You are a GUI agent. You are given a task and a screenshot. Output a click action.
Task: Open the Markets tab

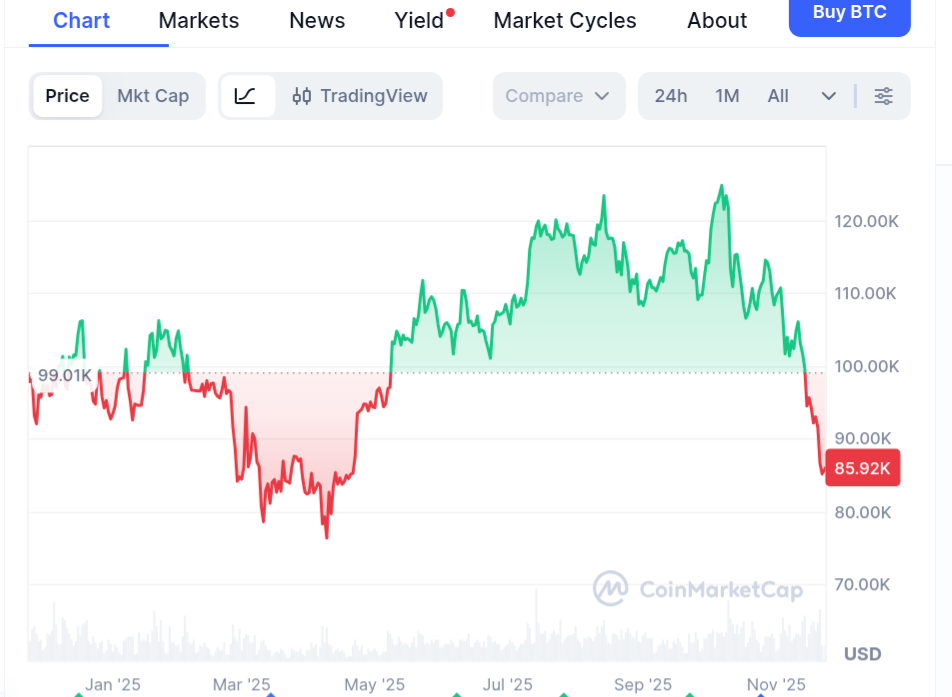[199, 21]
